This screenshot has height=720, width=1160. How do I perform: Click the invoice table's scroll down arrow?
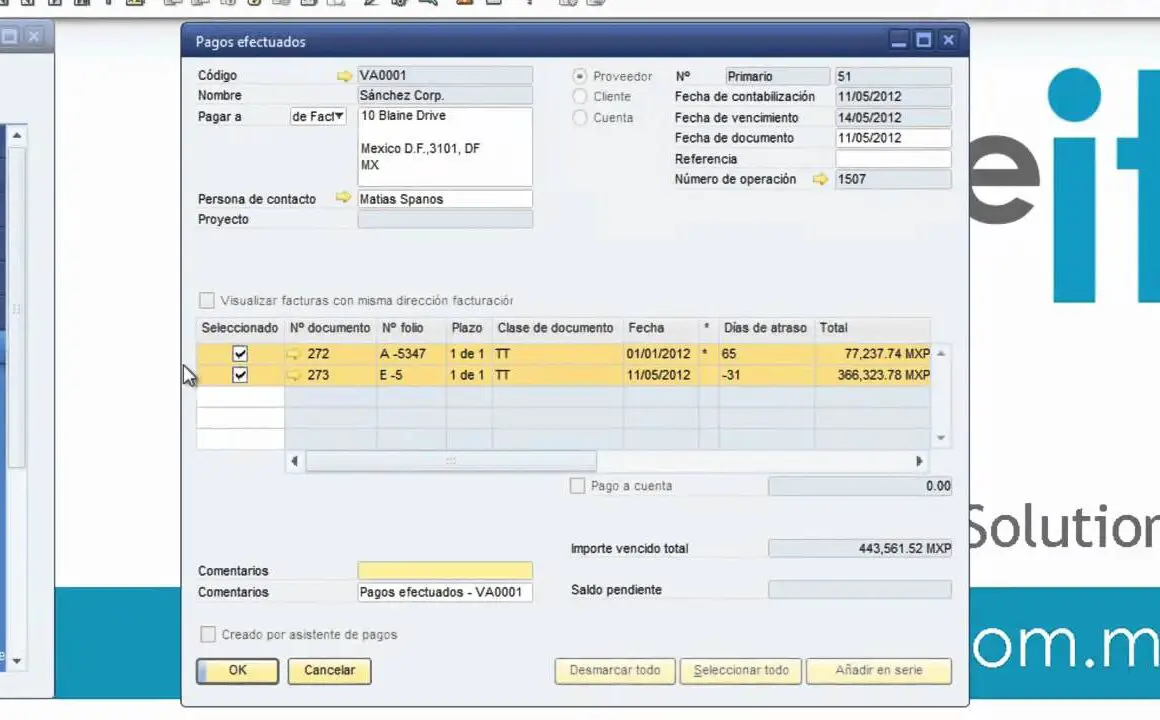click(941, 438)
